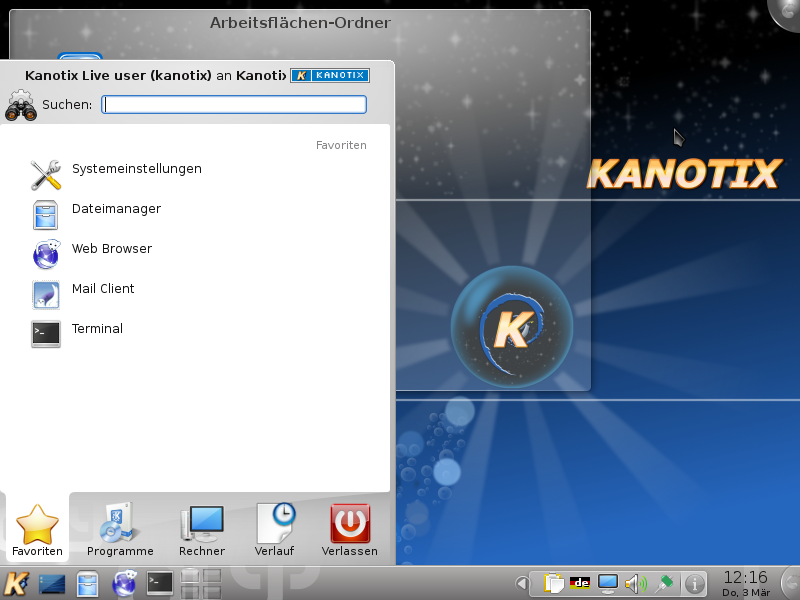
Task: Open the Kanotix application launcher menu
Action: (x=15, y=583)
